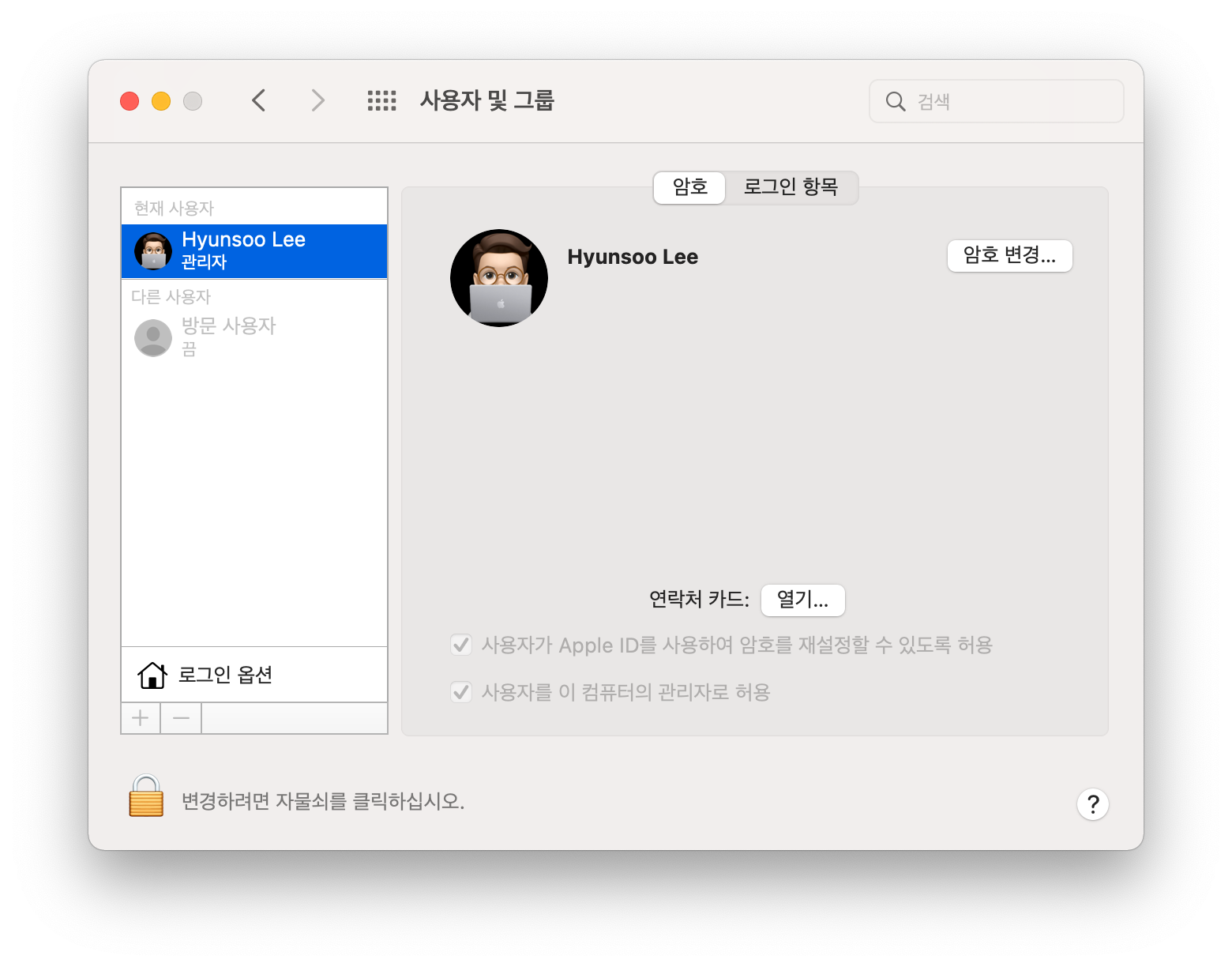Click the 변경하려면 자물쇠를 클릭하십시오 text
Viewport: 1232px width, 967px height.
(x=323, y=801)
